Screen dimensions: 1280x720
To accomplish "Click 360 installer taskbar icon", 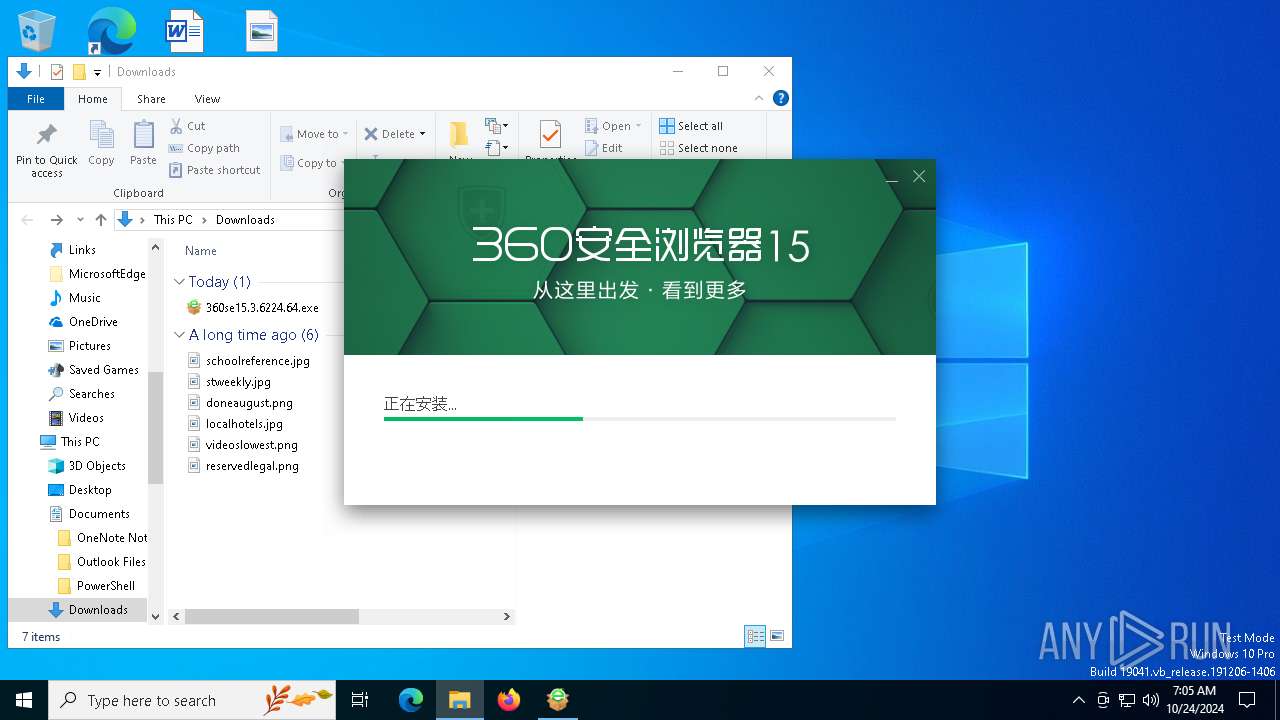I will tap(558, 700).
